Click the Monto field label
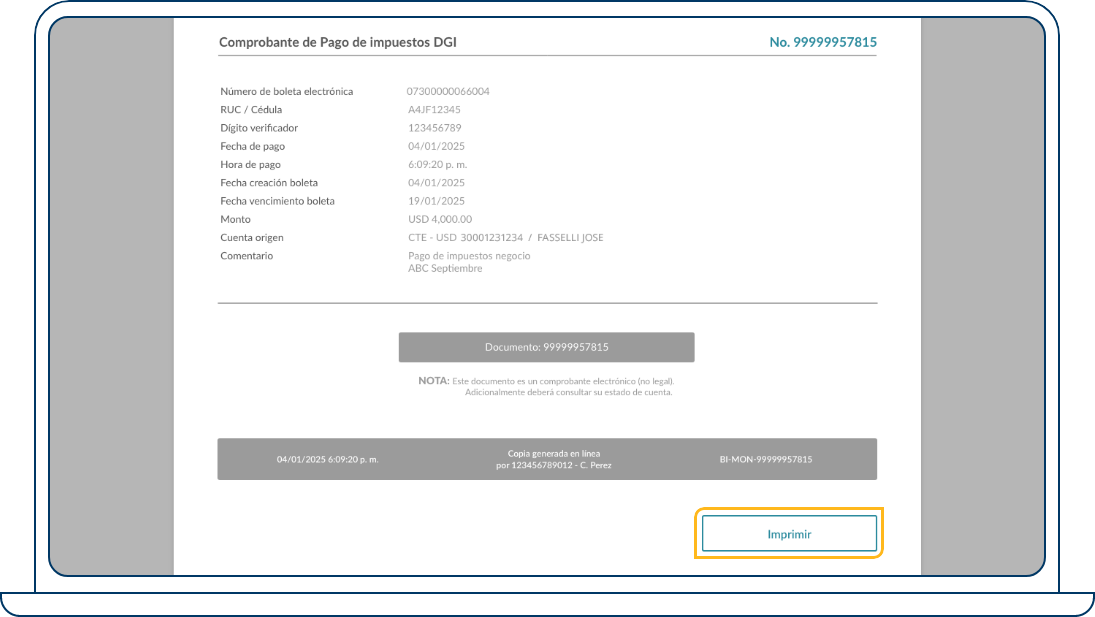 click(x=236, y=219)
